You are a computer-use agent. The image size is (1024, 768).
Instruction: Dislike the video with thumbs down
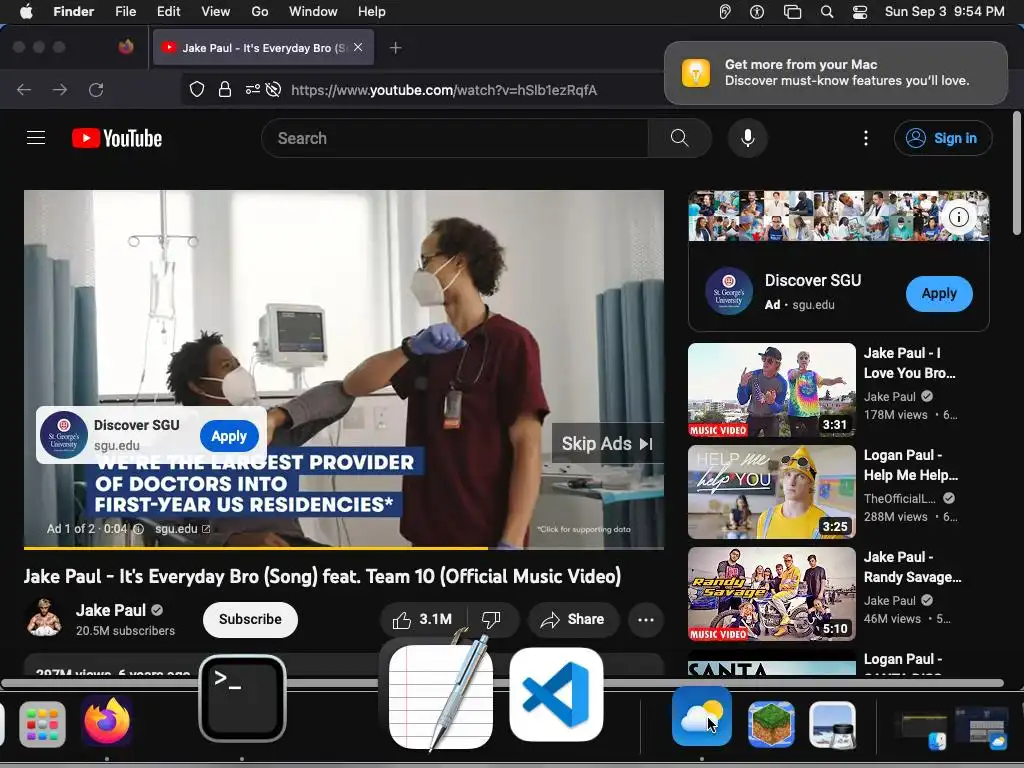click(491, 619)
